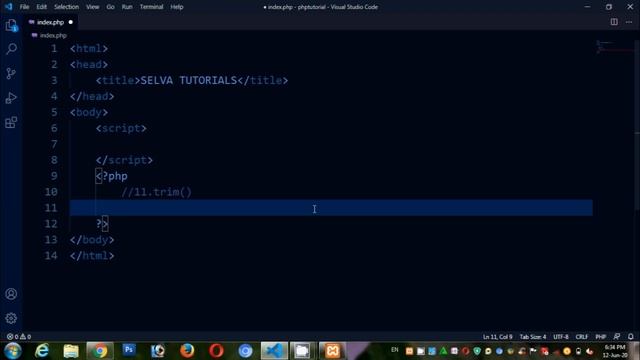Open the Go menu
This screenshot has width=640, height=360.
coord(110,7)
